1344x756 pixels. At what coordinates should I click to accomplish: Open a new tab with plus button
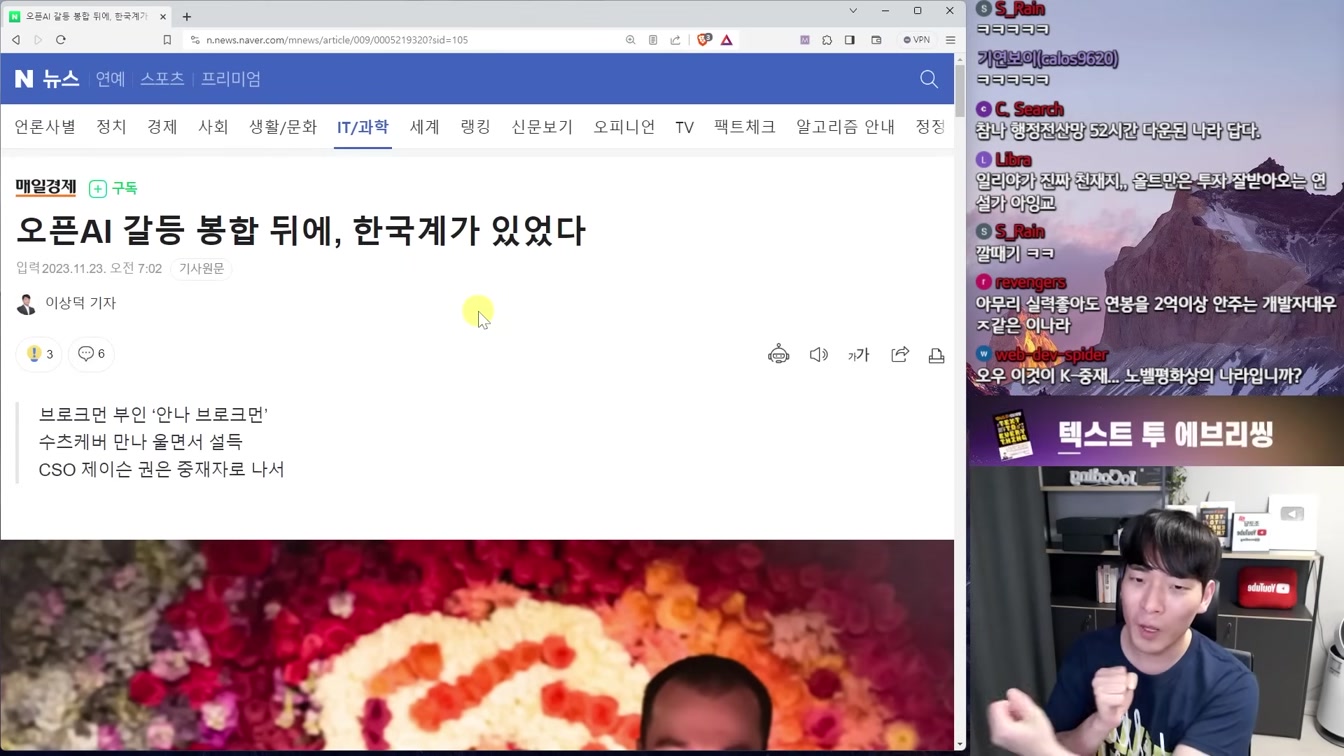[x=187, y=16]
